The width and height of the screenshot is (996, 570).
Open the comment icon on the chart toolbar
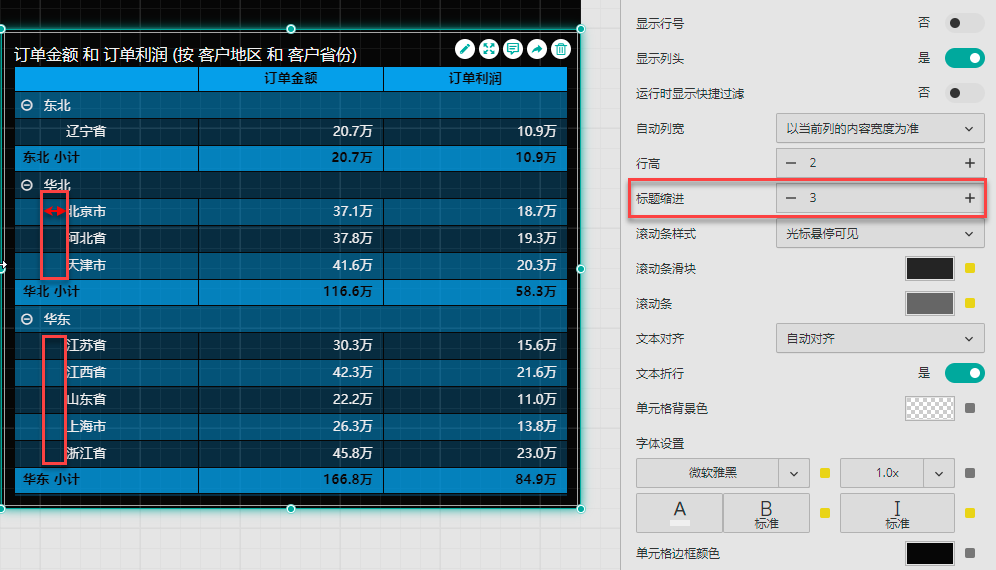(x=513, y=49)
